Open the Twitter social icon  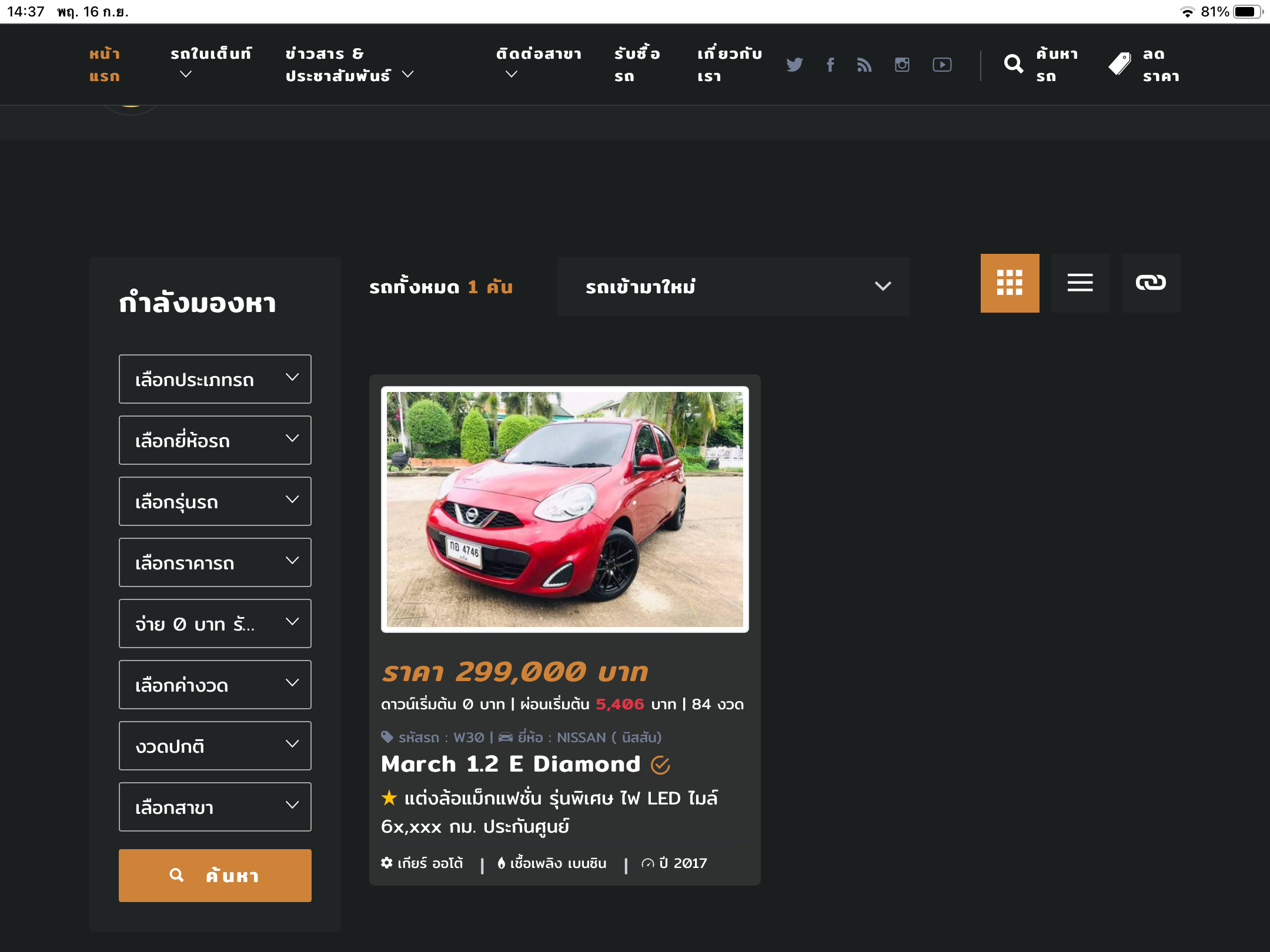(794, 65)
